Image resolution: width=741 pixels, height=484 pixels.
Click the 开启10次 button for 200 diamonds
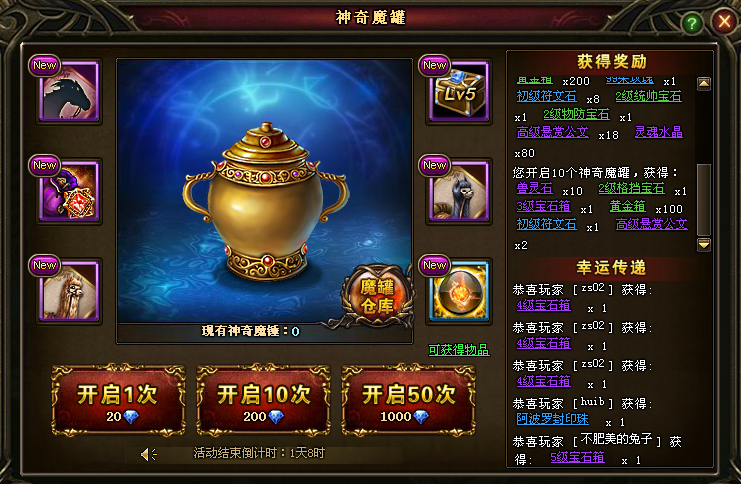[x=263, y=400]
